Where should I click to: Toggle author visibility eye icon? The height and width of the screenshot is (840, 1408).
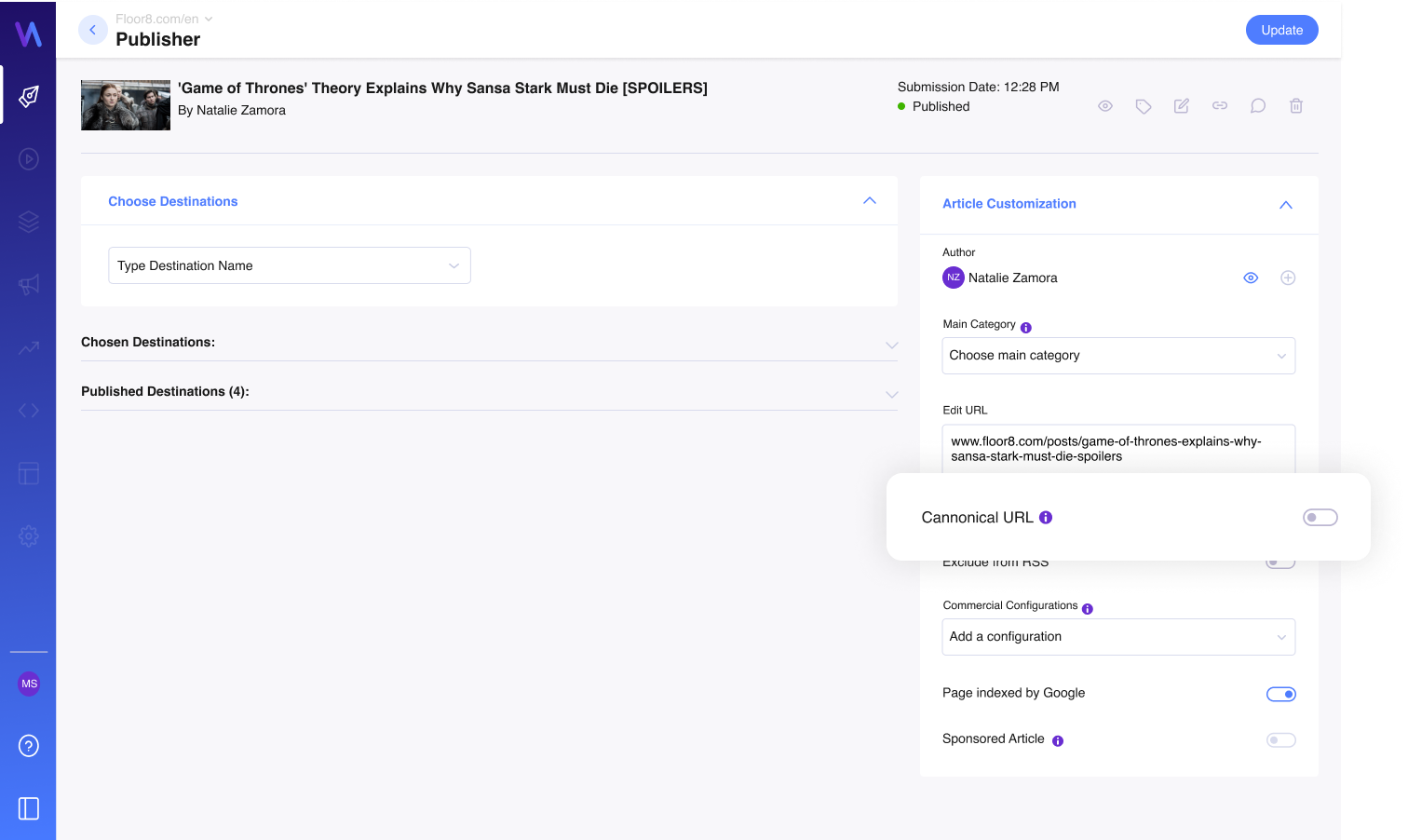pyautogui.click(x=1251, y=278)
